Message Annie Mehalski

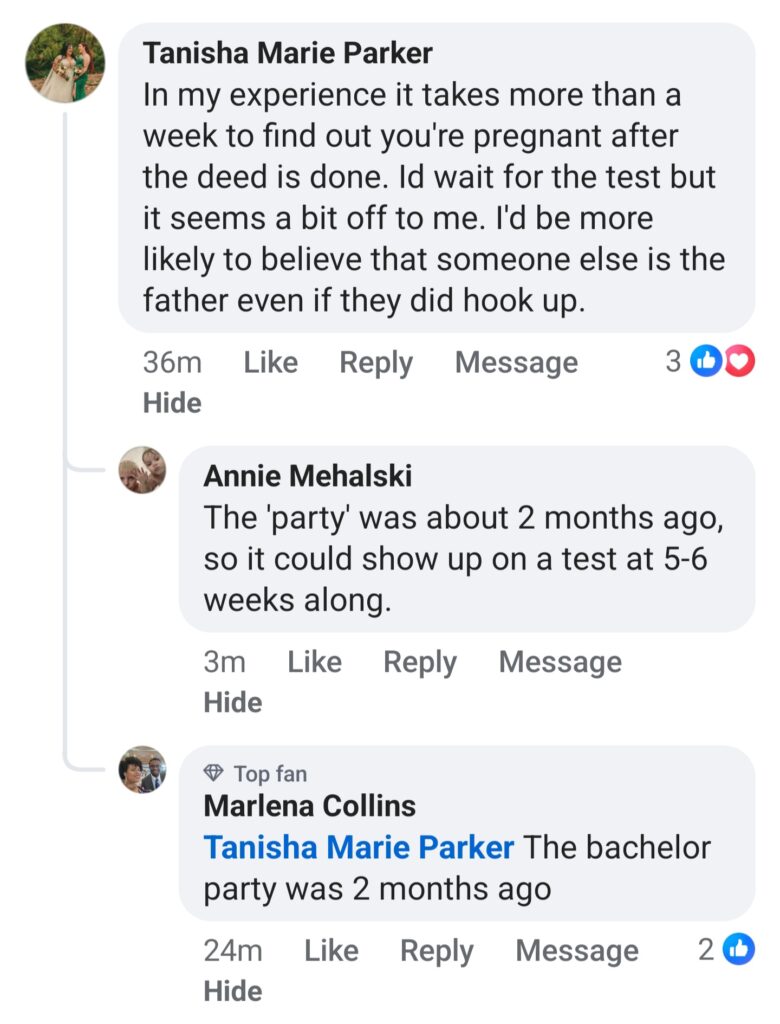560,662
